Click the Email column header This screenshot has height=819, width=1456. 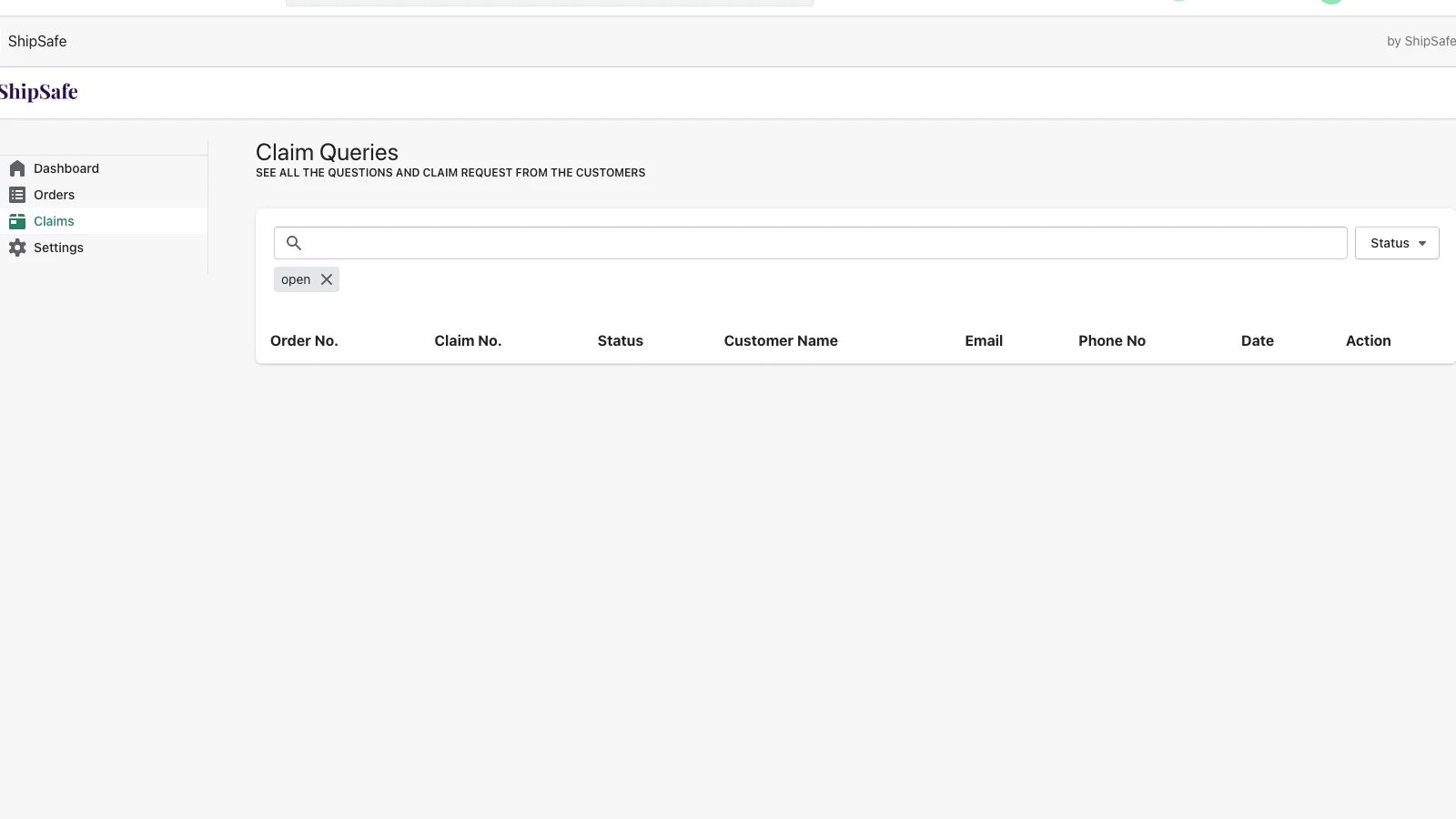[x=984, y=340]
